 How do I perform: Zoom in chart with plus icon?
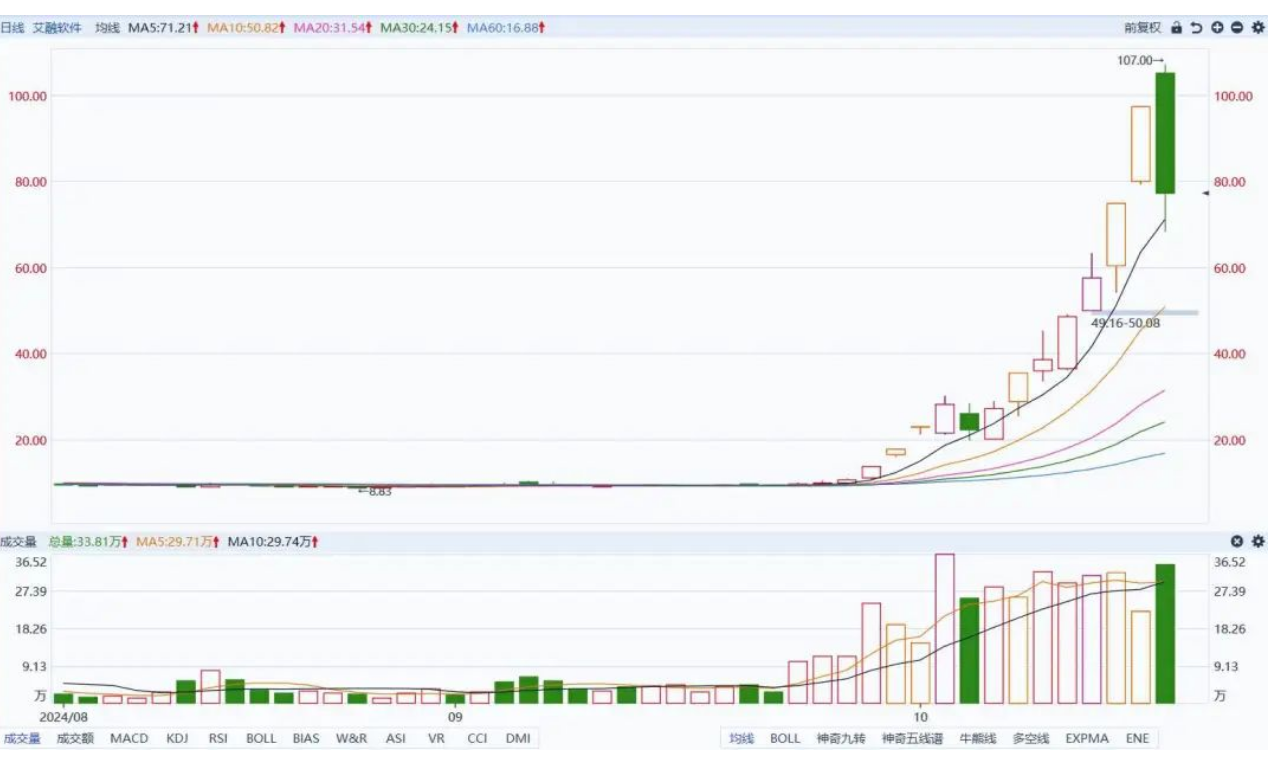tap(1217, 28)
